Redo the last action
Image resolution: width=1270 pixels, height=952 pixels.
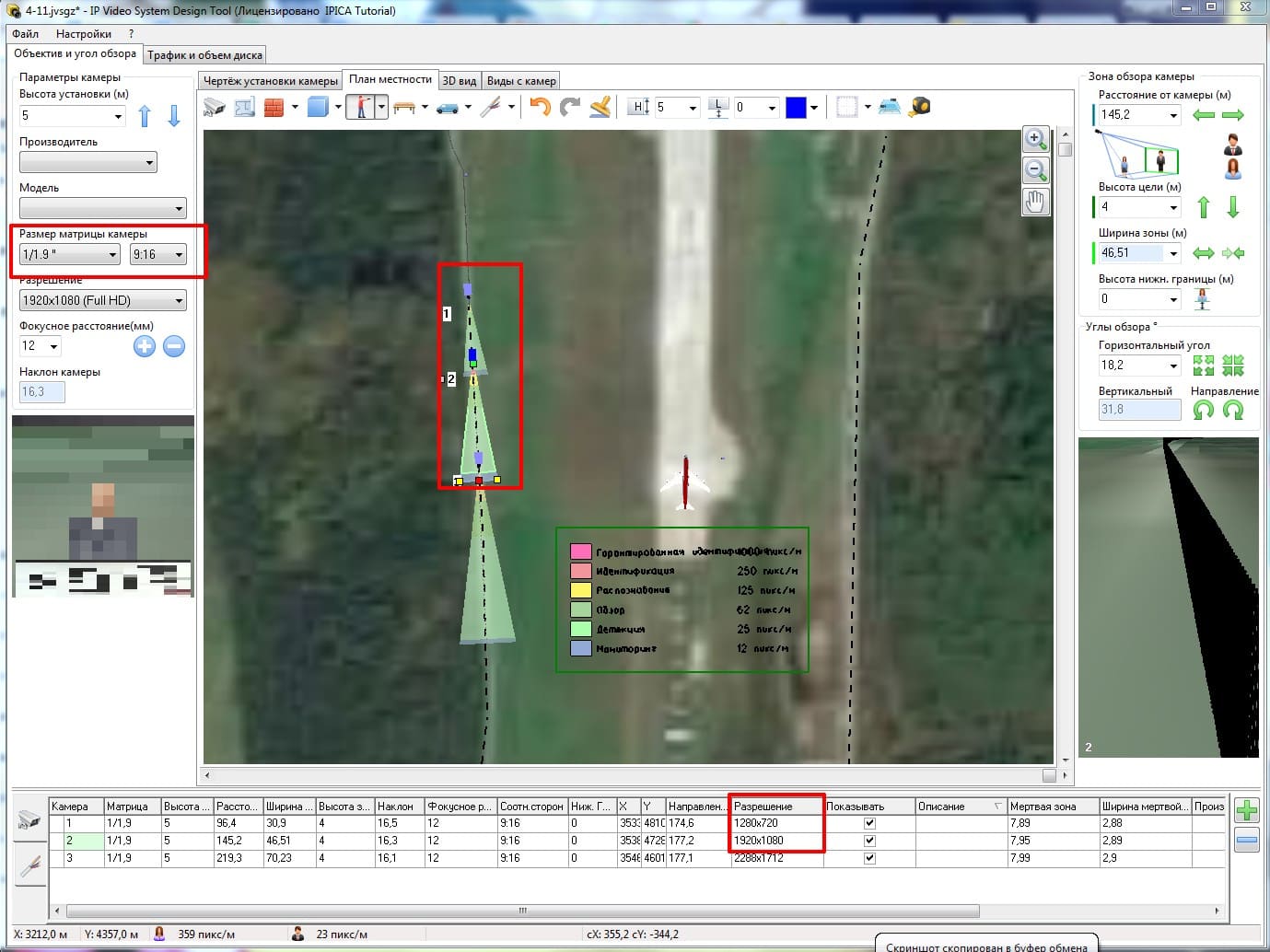[x=570, y=108]
